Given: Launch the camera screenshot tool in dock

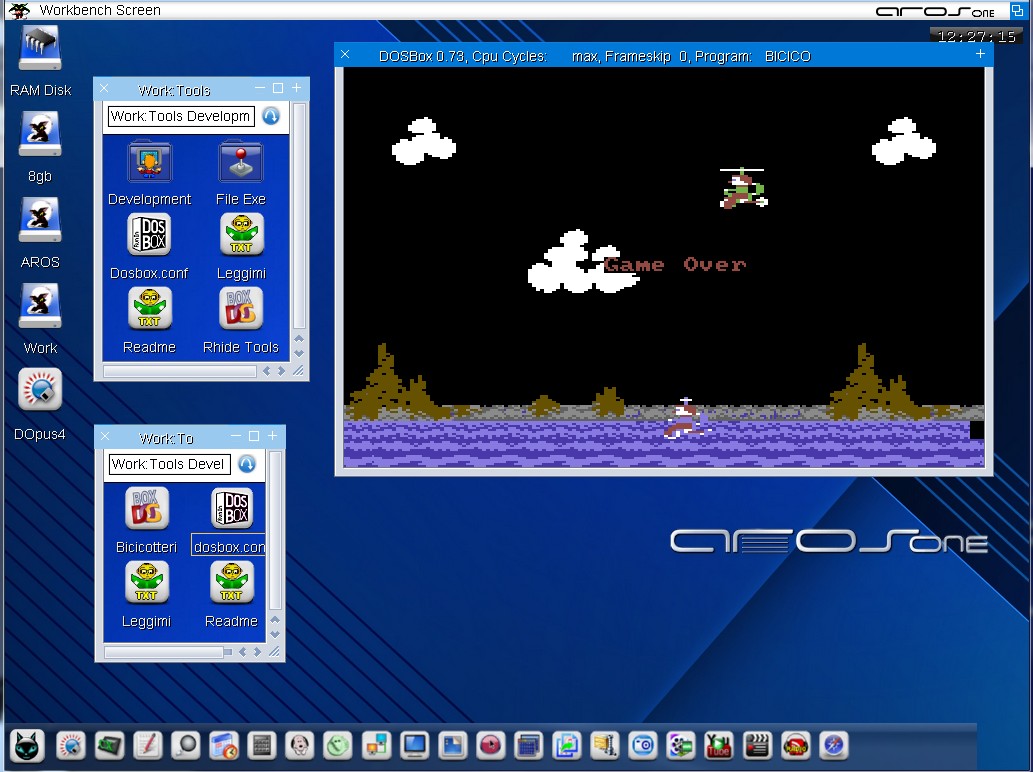Looking at the screenshot, I should [642, 746].
